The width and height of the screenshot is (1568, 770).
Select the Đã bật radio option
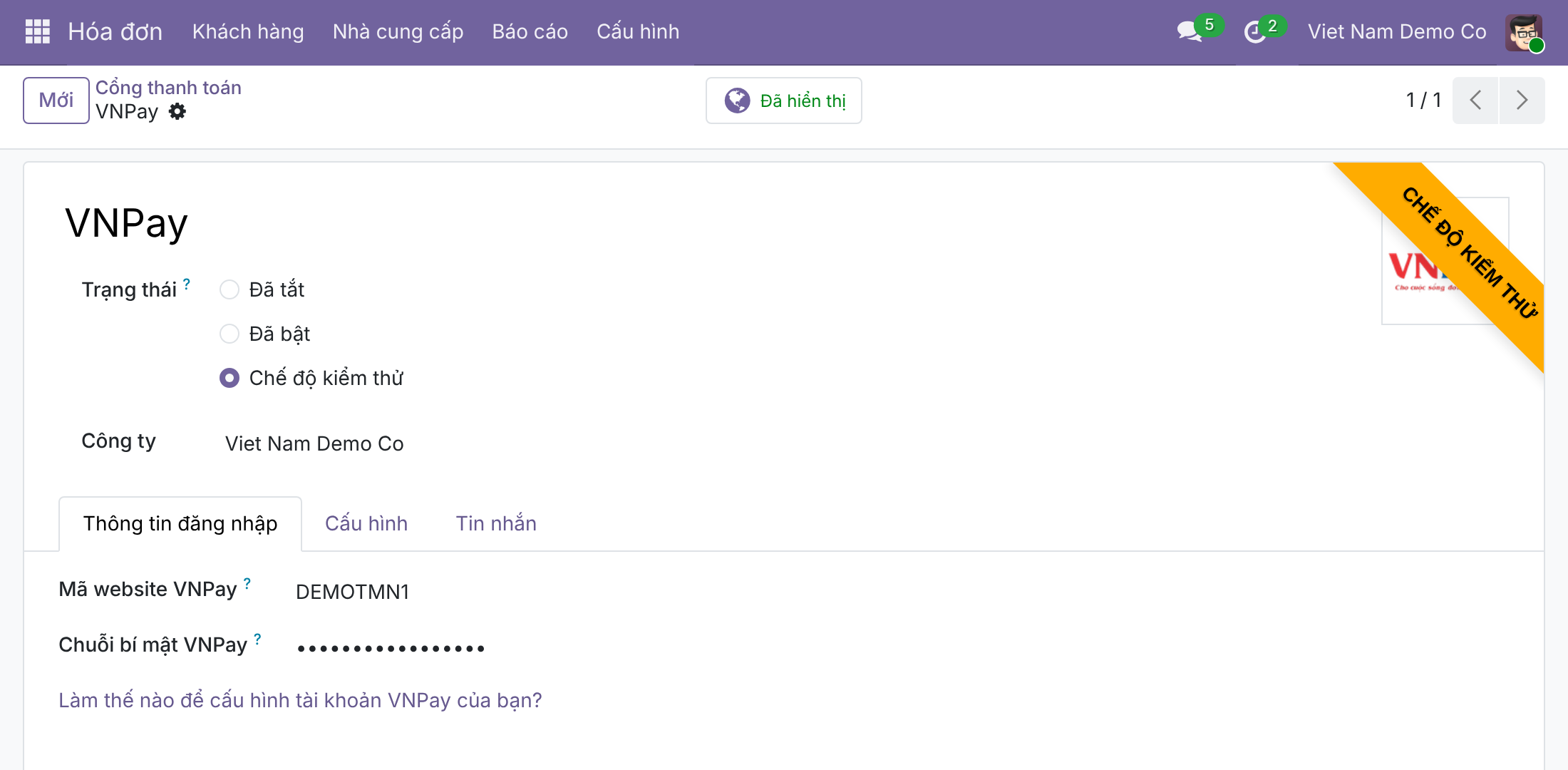click(x=229, y=334)
